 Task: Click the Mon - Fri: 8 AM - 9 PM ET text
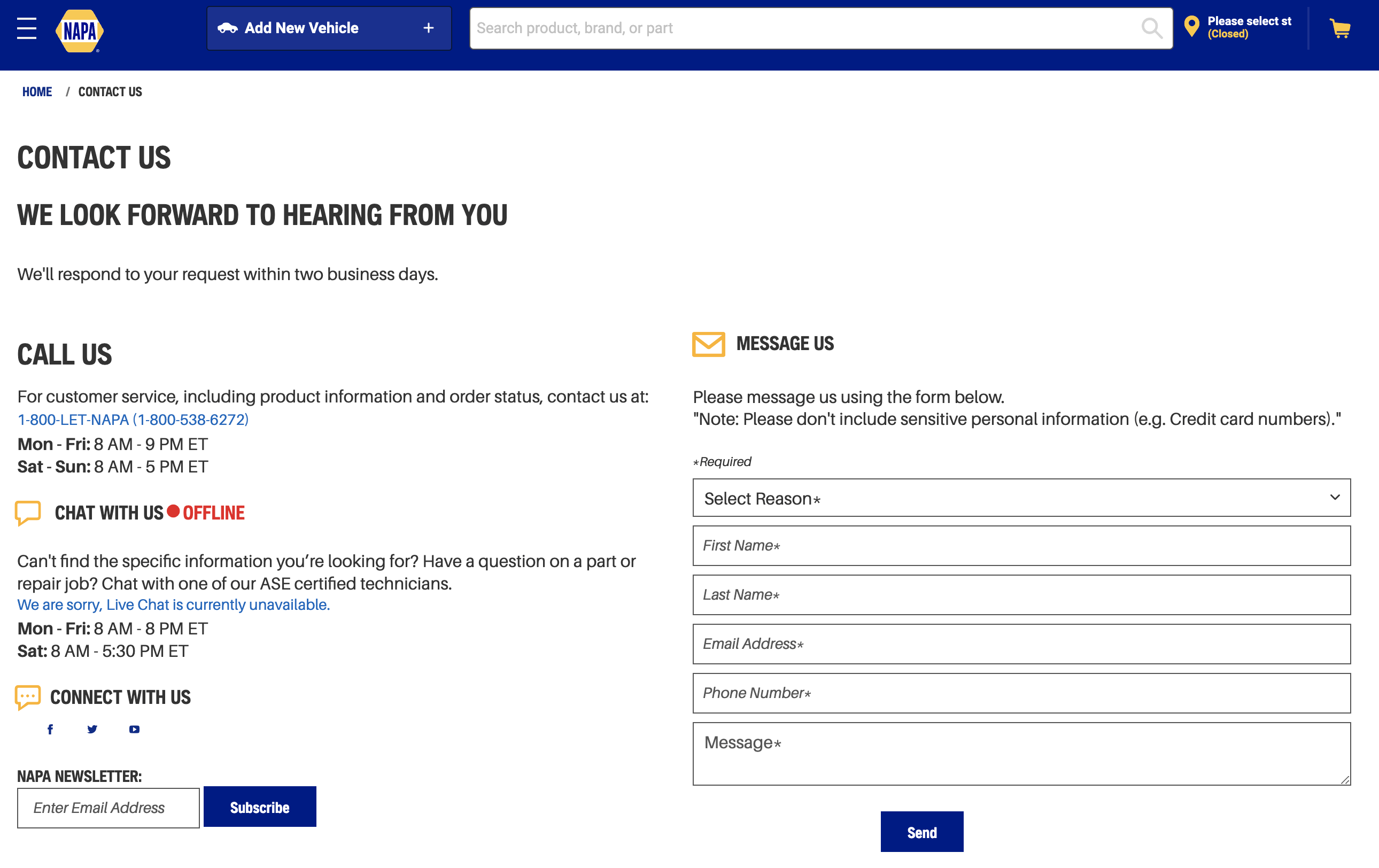112,444
